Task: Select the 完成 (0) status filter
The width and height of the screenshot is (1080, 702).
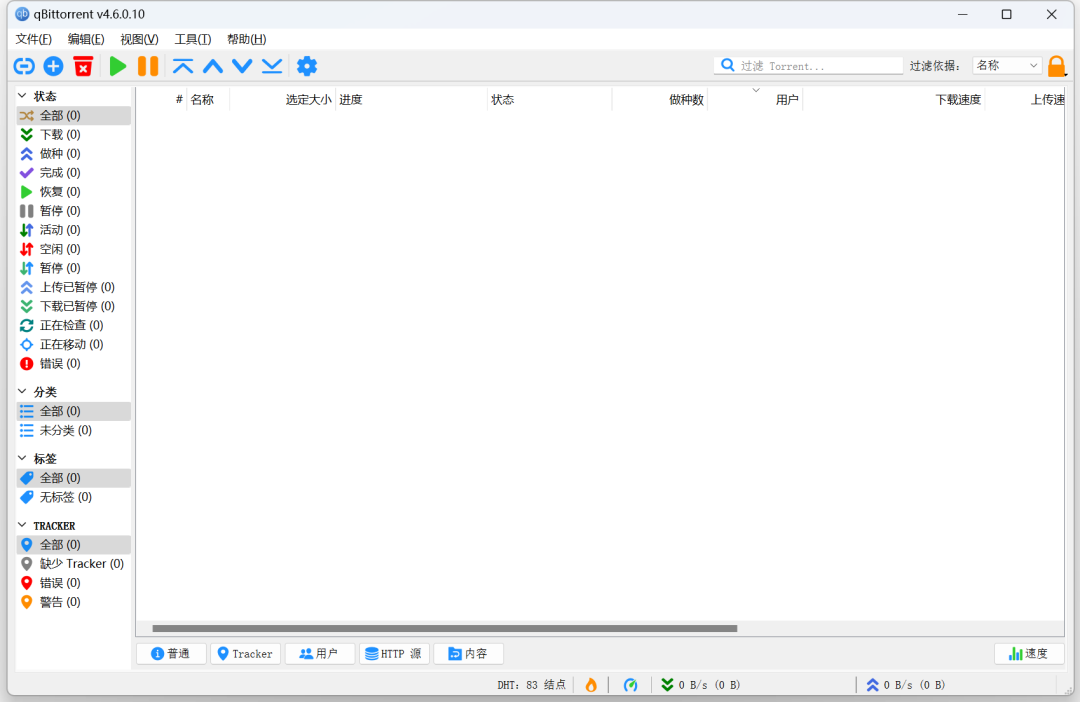Action: point(74,172)
